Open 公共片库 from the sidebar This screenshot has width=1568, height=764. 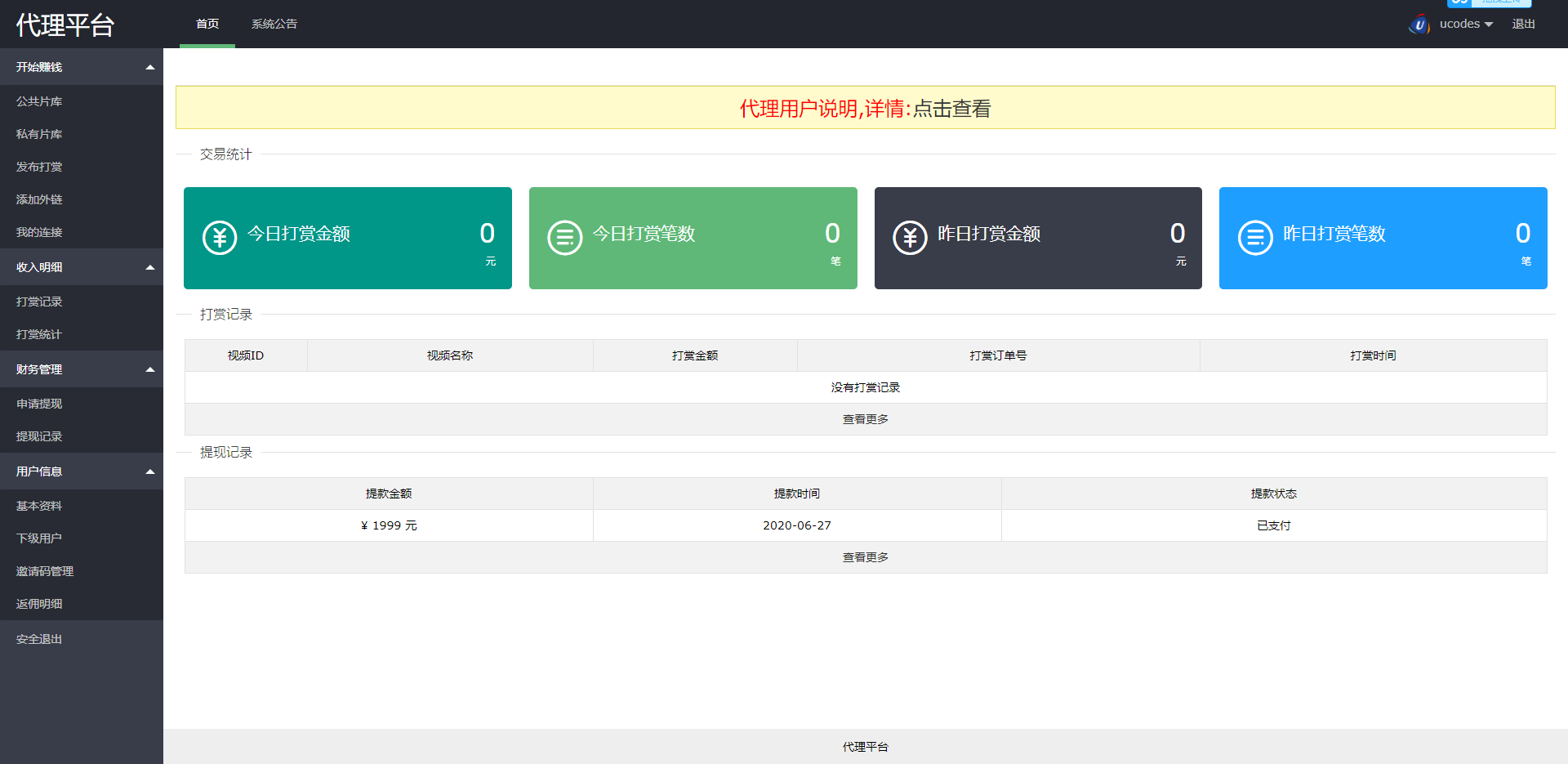pyautogui.click(x=39, y=101)
